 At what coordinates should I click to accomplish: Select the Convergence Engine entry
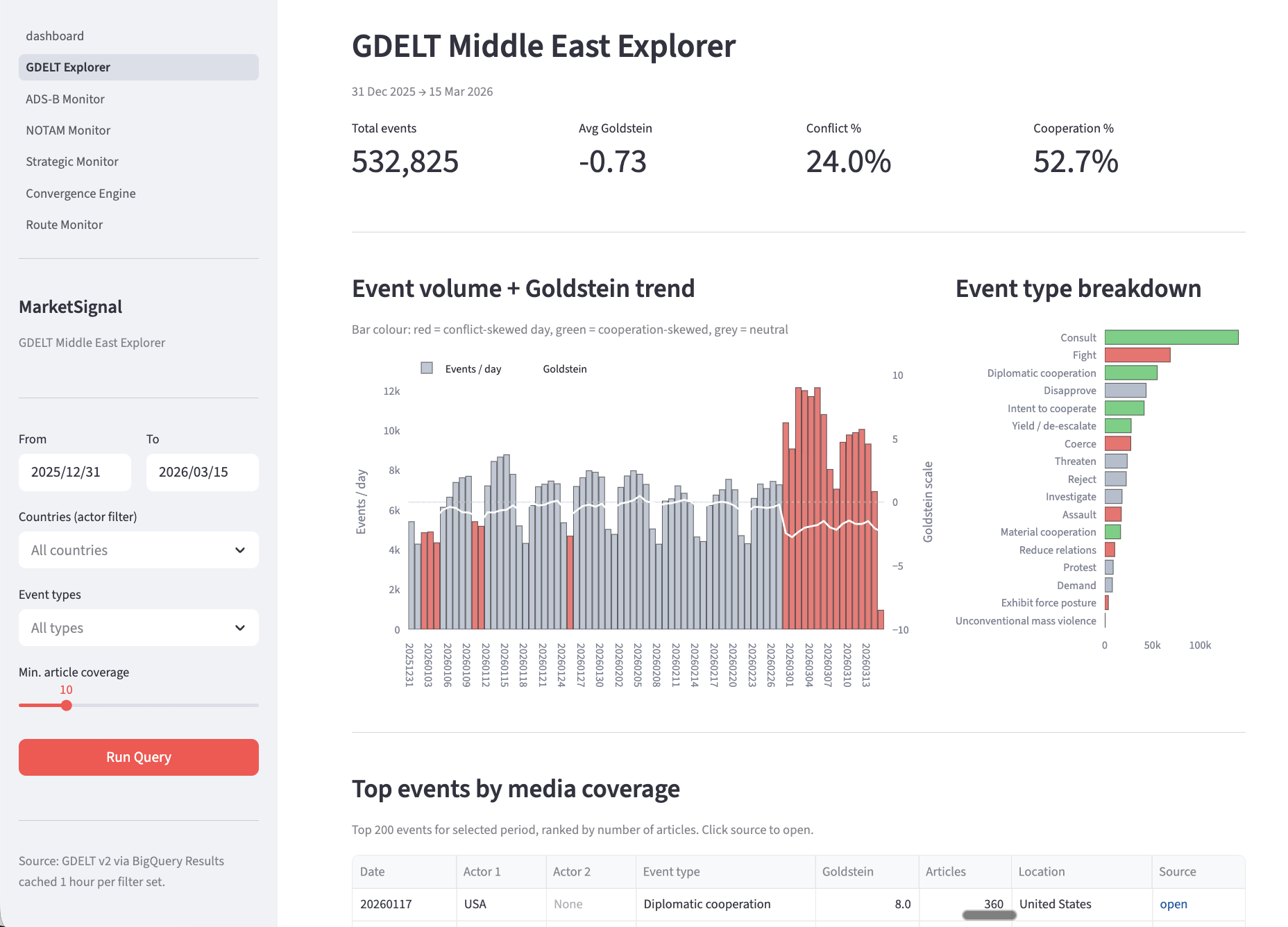click(80, 193)
